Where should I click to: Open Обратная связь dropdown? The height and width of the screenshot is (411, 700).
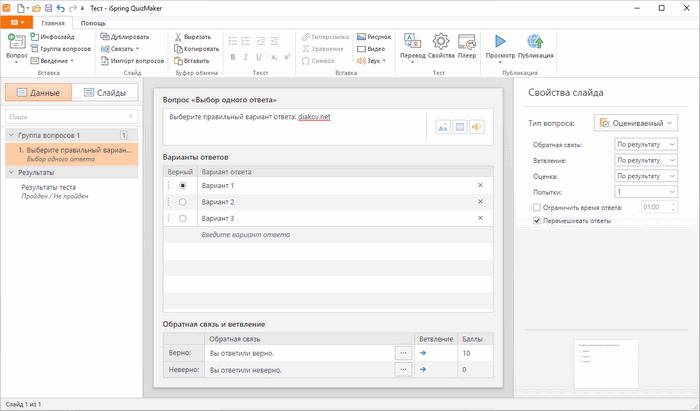point(646,144)
